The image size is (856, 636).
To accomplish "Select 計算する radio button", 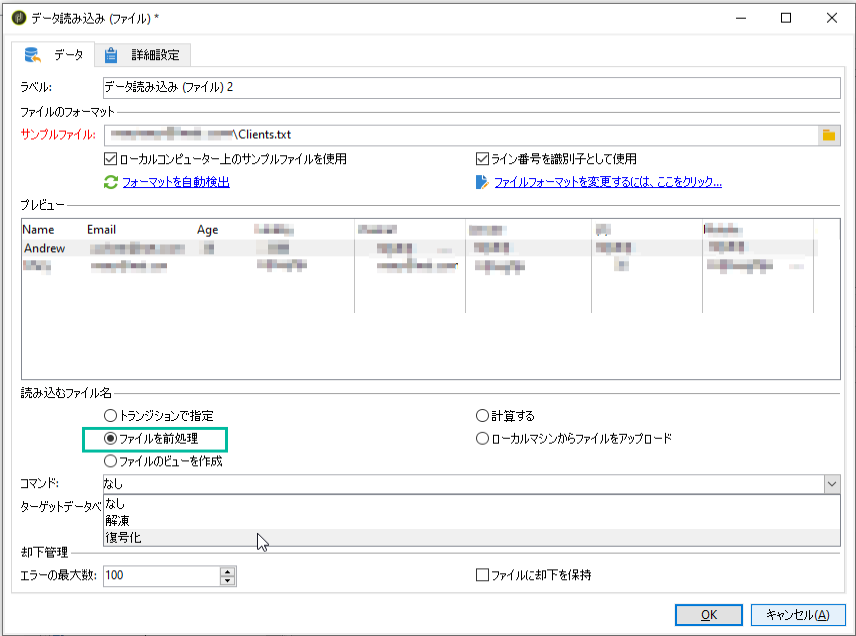I will click(482, 416).
